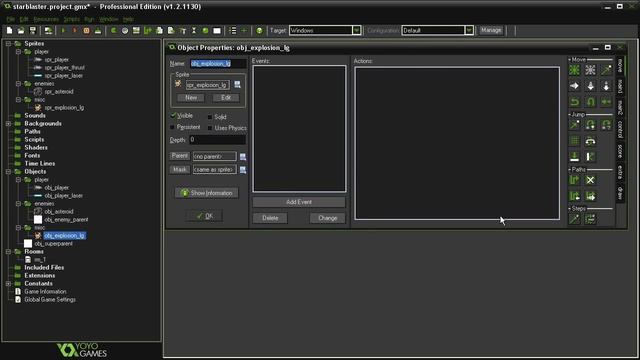
Task: Add the Wrap Screen action
Action: (590, 141)
